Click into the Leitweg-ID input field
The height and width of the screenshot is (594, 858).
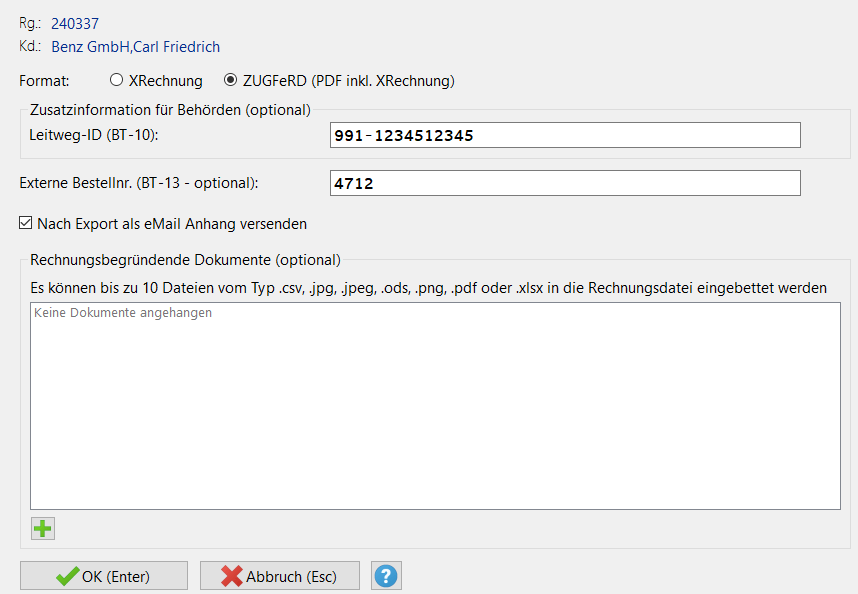click(565, 135)
